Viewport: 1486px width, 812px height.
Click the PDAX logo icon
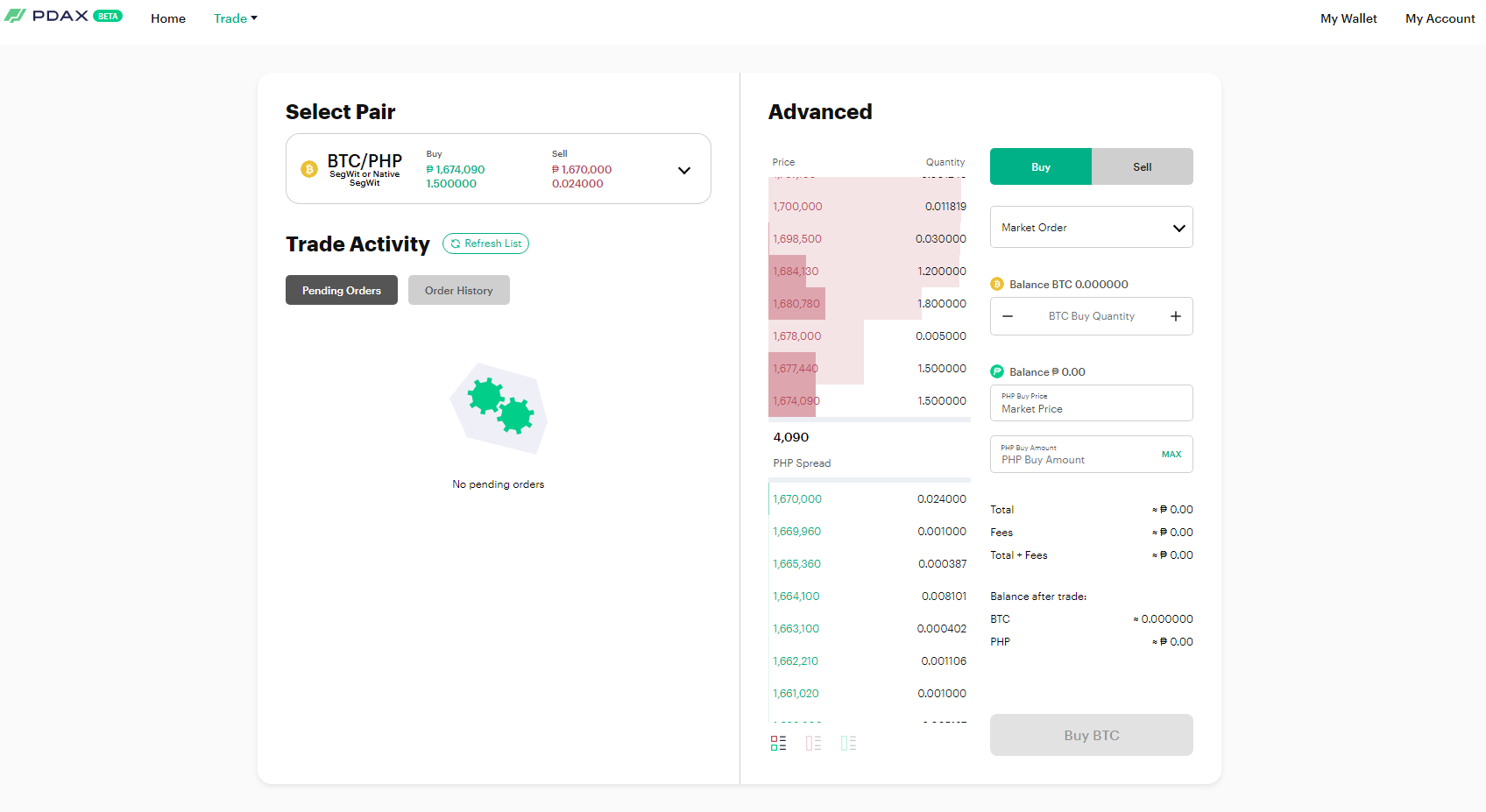[15, 16]
